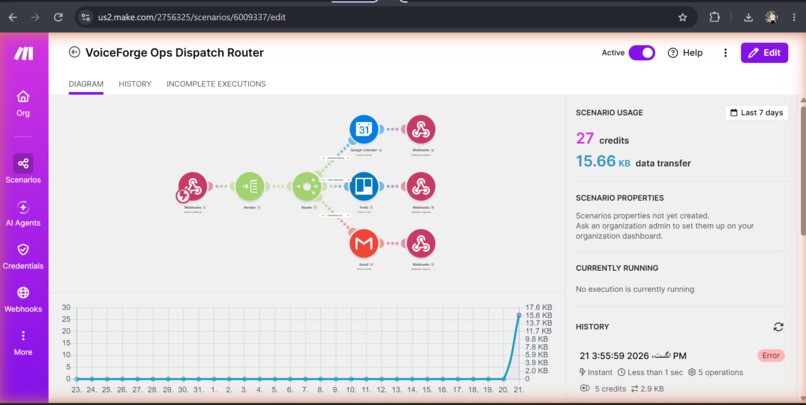Open browser downloads icon
806x405 pixels.
748,17
